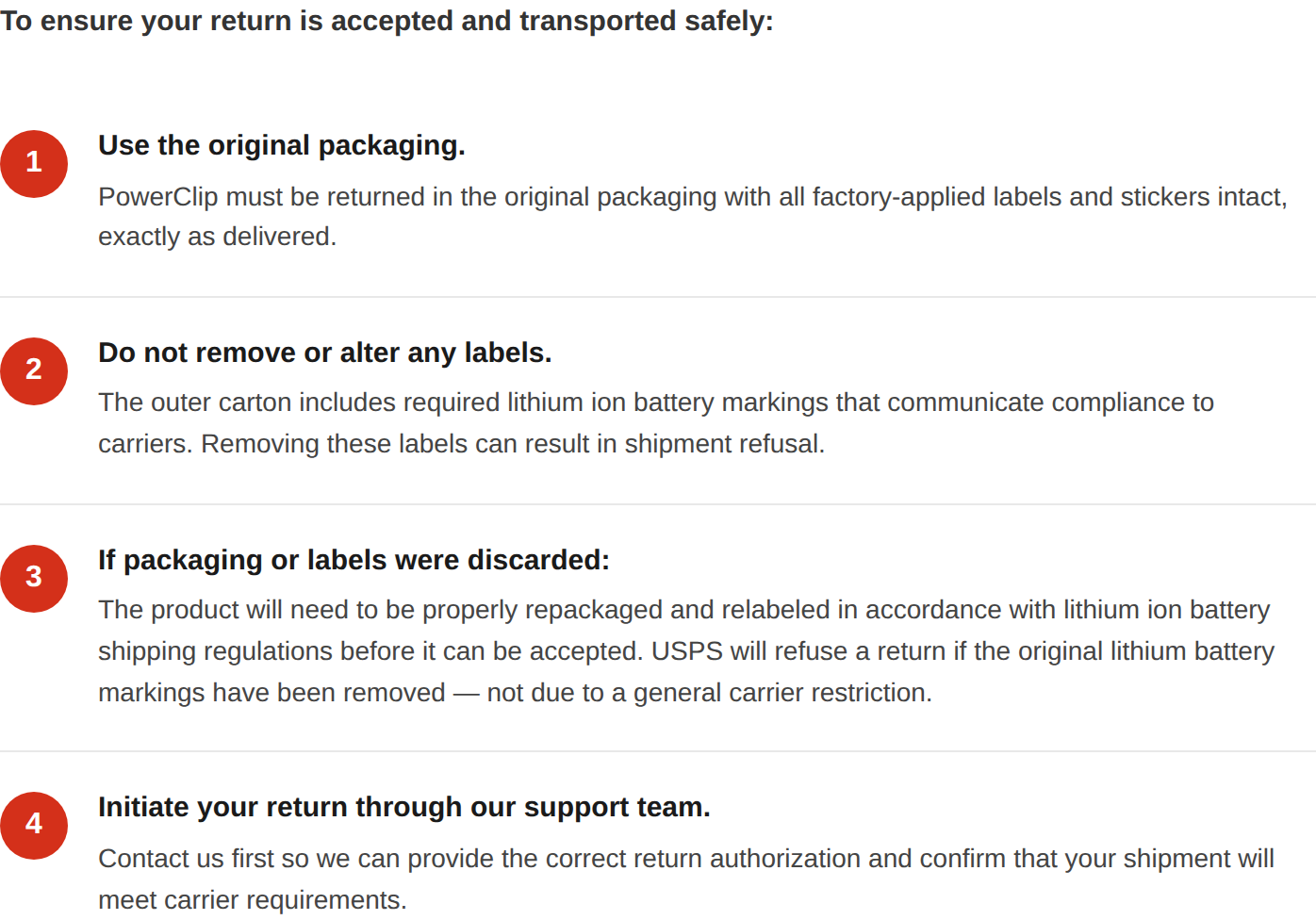
Task: Click the red step 4 circle icon
Action: tap(34, 826)
